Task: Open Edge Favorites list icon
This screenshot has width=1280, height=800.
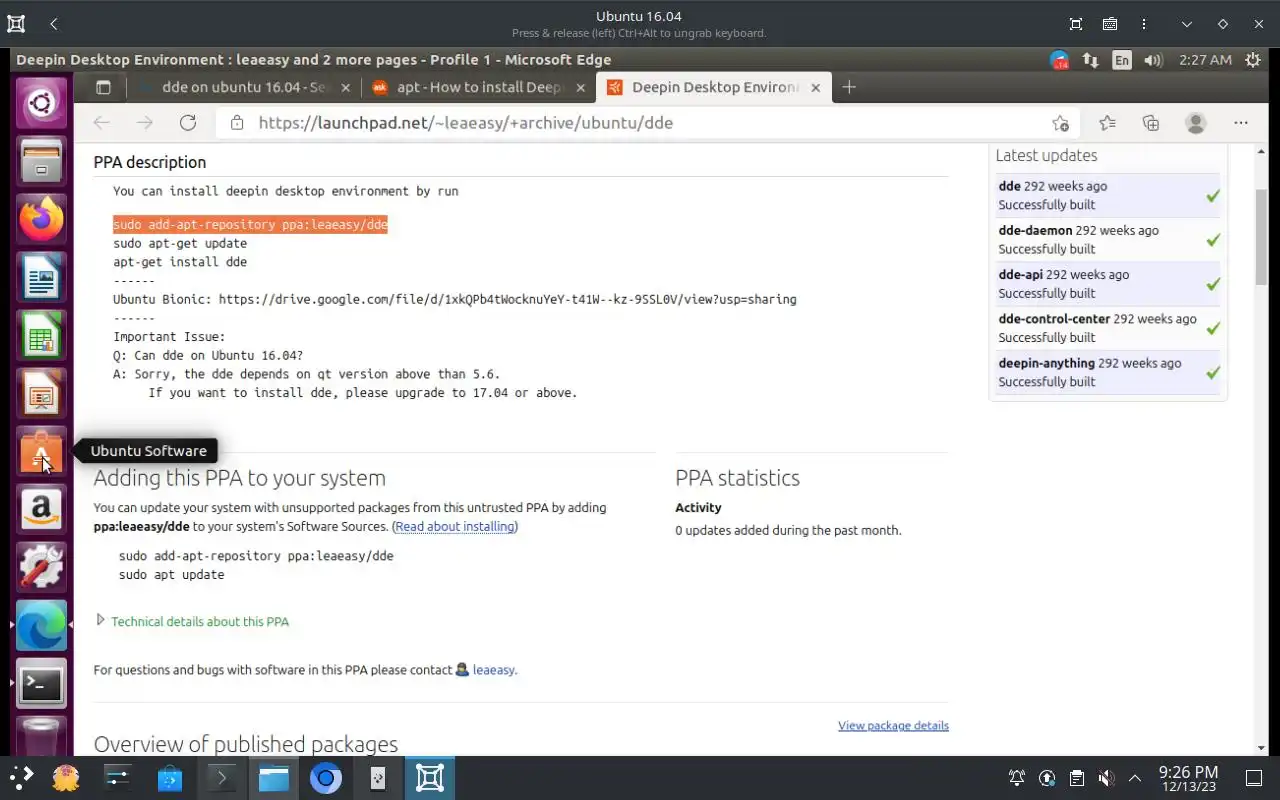Action: pos(1107,123)
